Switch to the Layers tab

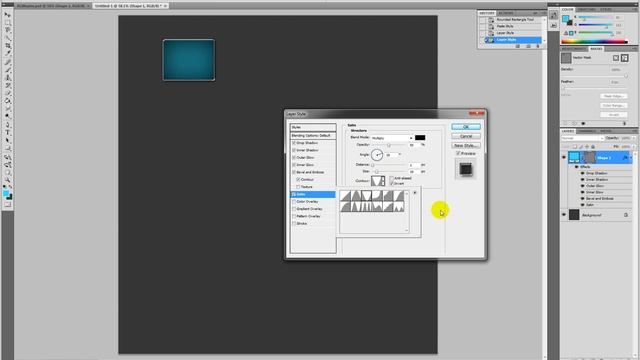pyautogui.click(x=568, y=131)
